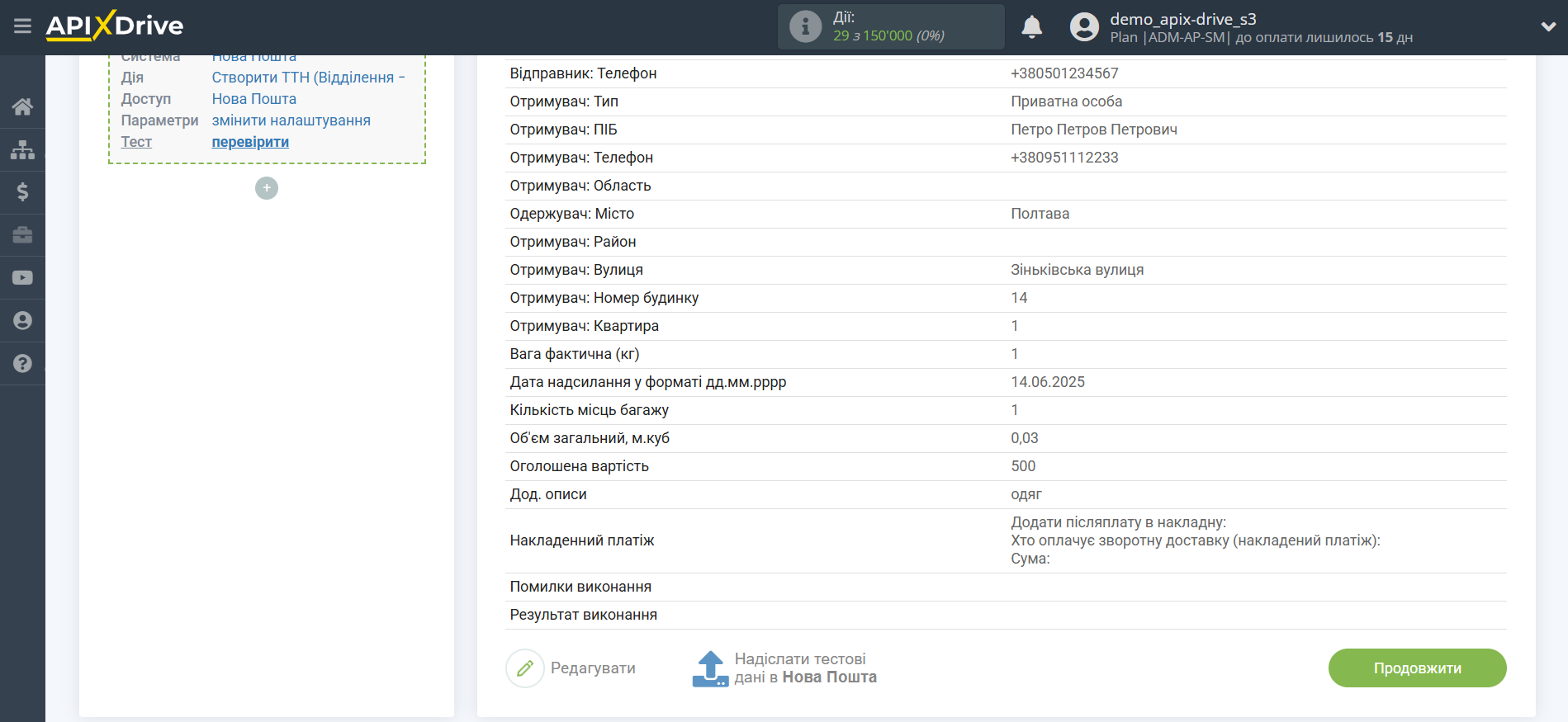Viewport: 1568px width, 722px height.
Task: Click the Отримувач: Район row label
Action: coord(573,242)
